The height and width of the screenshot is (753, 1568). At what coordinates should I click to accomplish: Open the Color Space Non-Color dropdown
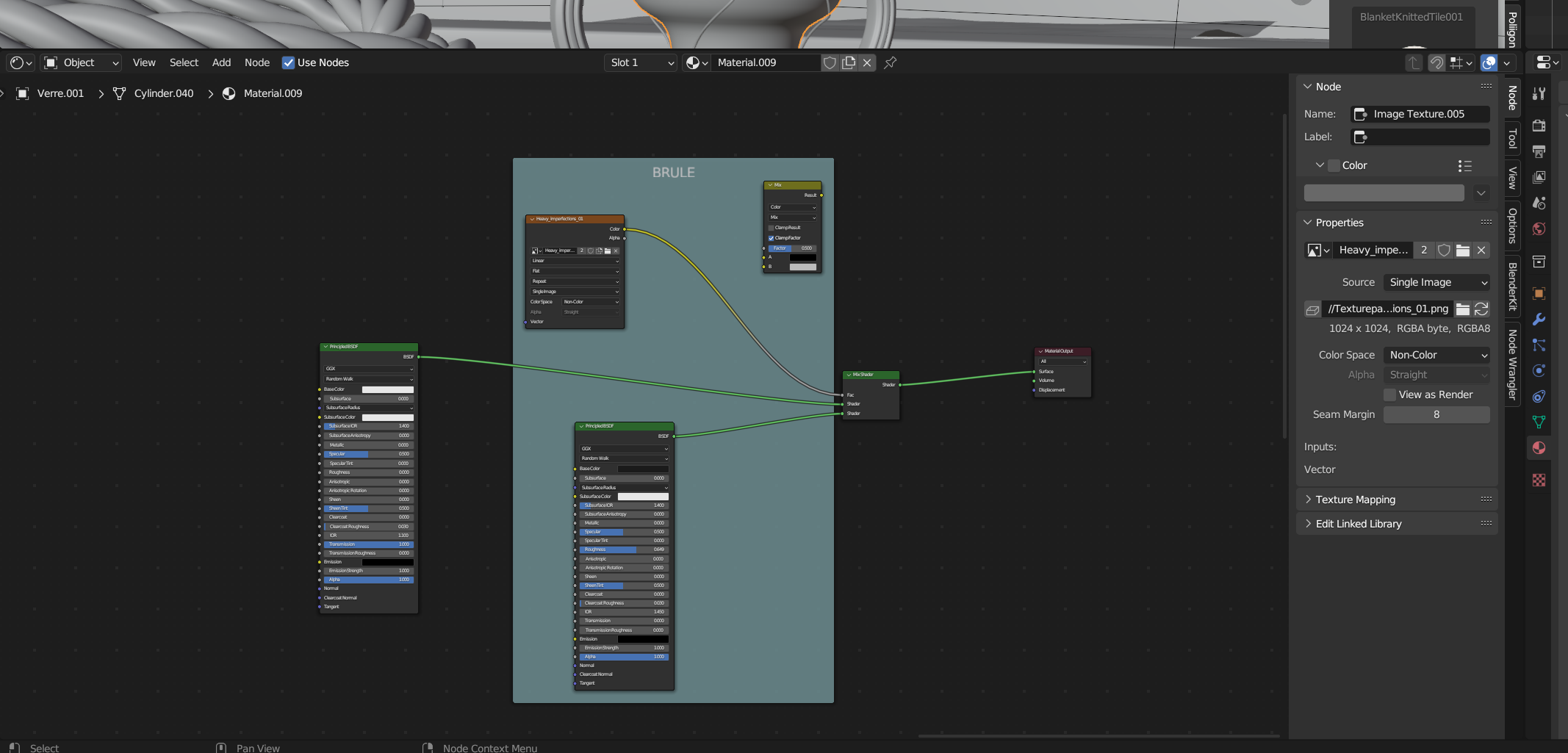tap(1436, 355)
